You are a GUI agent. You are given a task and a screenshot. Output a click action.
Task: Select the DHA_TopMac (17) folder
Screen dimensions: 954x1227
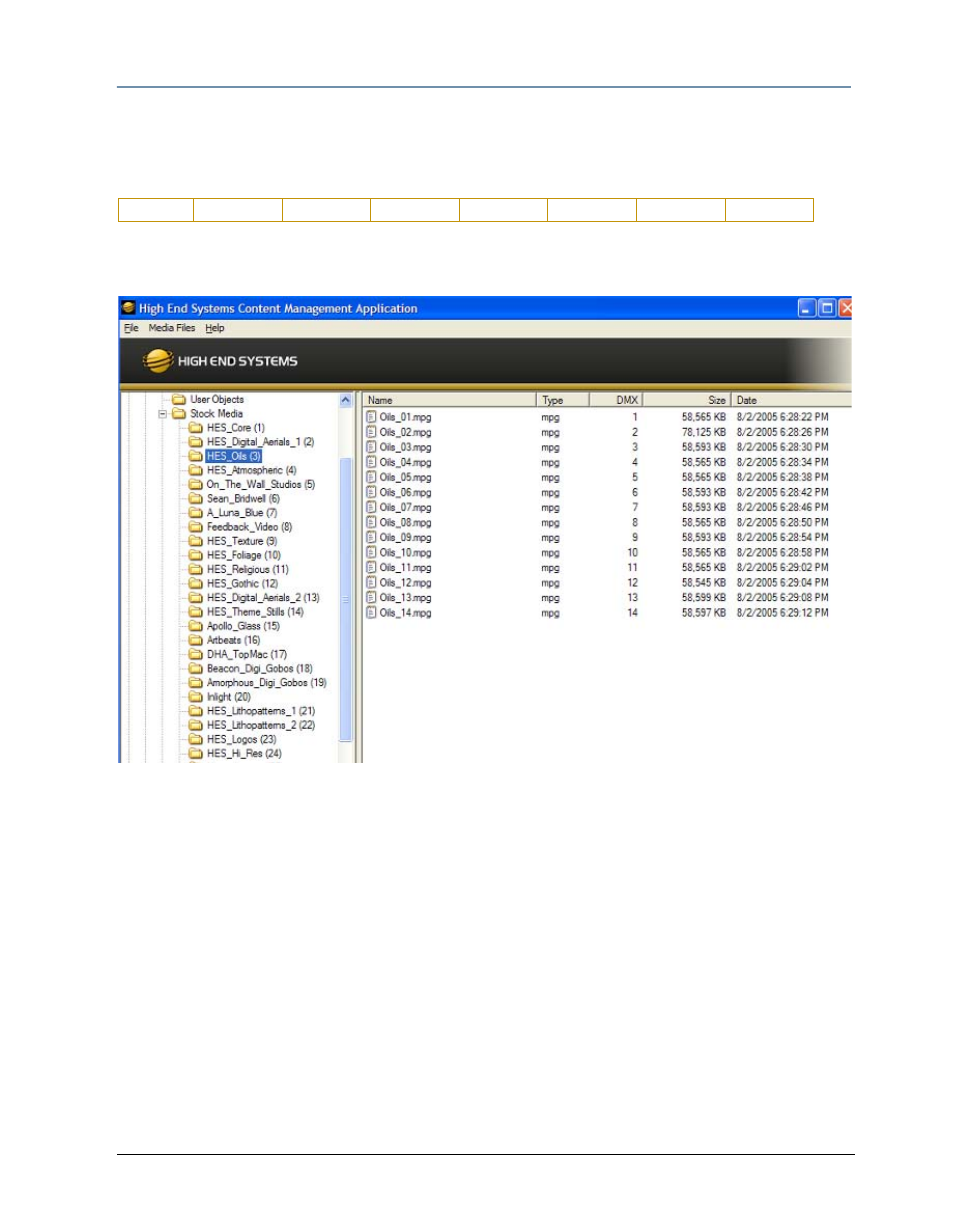click(246, 654)
